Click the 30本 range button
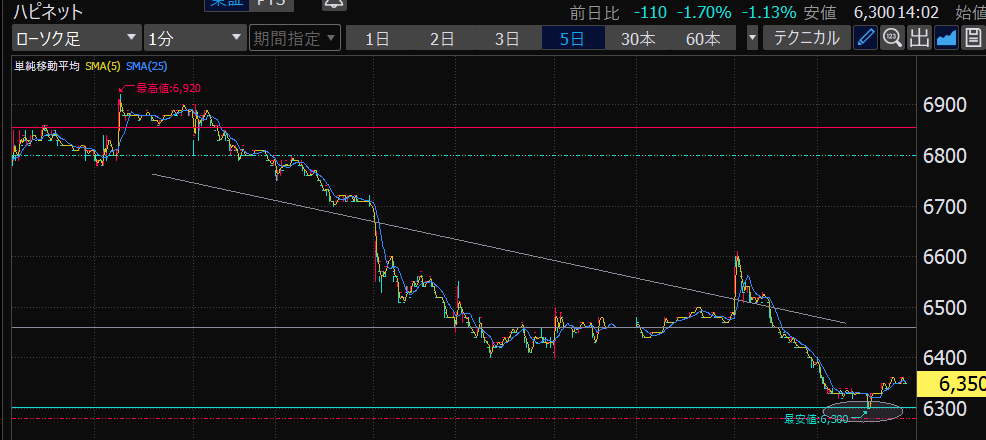Screen dimensions: 986x440 click(638, 39)
